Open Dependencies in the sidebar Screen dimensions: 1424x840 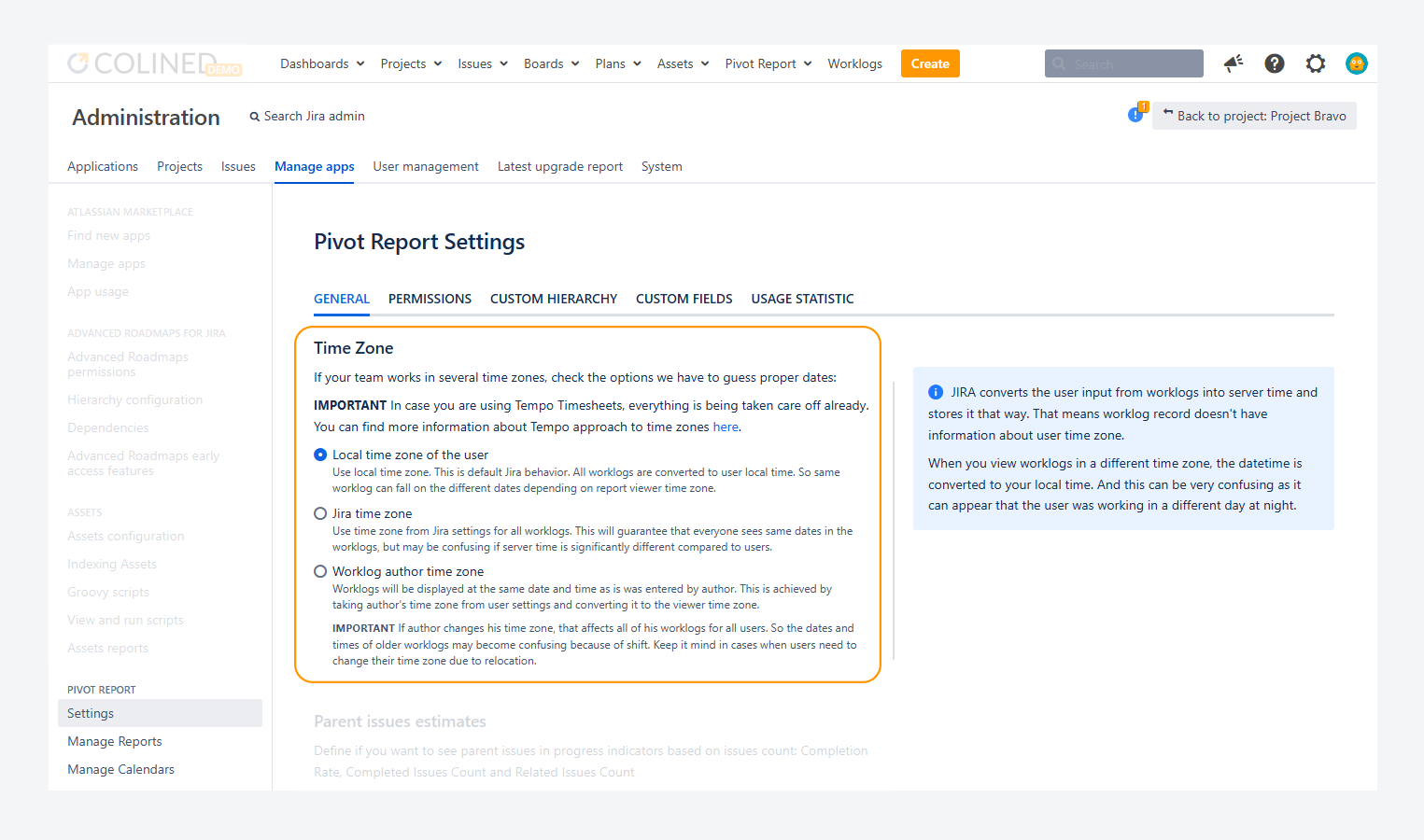pyautogui.click(x=107, y=427)
